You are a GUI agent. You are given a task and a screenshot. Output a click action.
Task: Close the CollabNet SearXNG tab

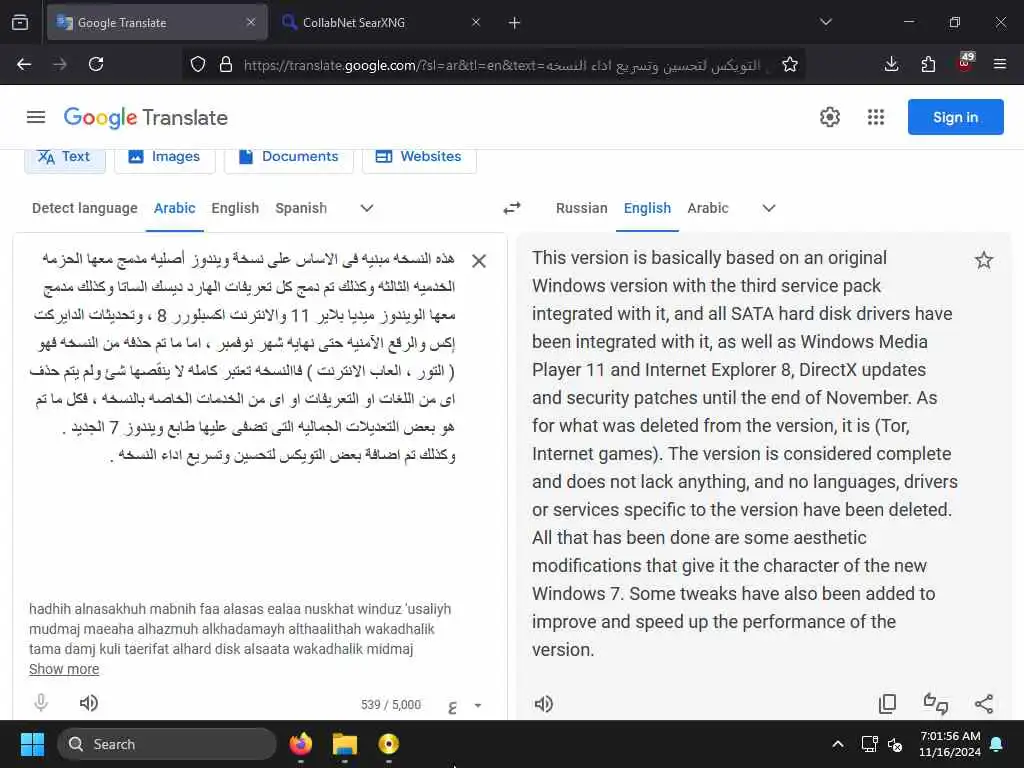pyautogui.click(x=476, y=23)
